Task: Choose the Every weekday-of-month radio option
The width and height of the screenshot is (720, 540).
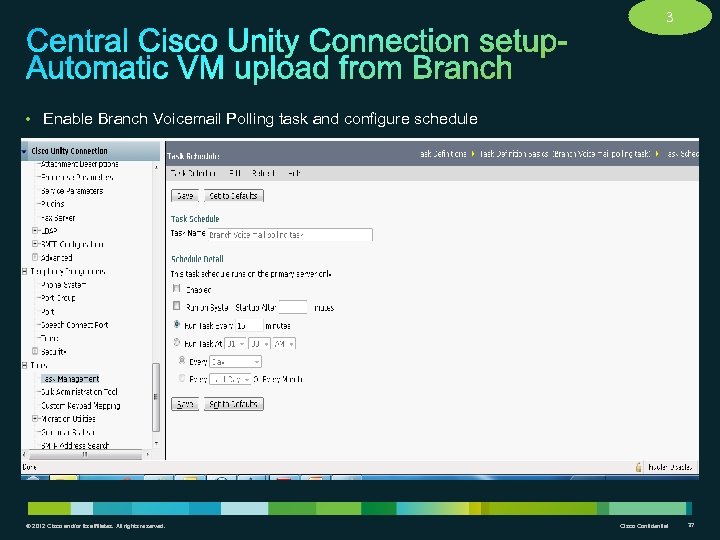Action: (x=182, y=378)
